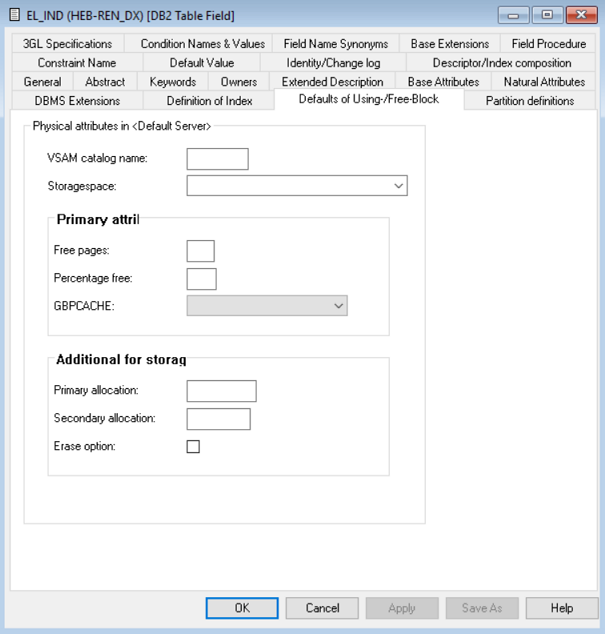Select the Field Name Synonyms tab
Image resolution: width=605 pixels, height=634 pixels.
pos(333,44)
